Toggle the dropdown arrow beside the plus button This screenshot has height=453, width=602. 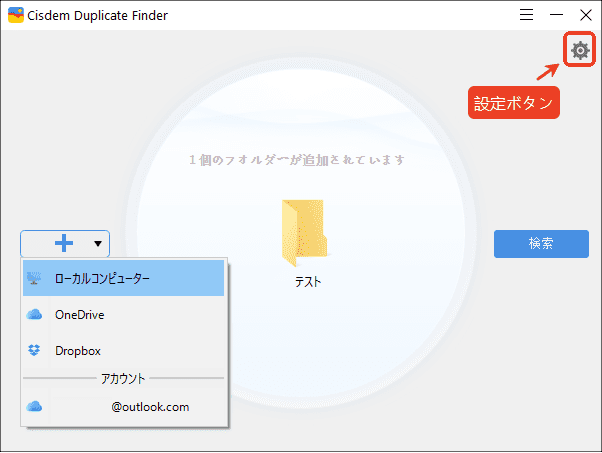coord(98,243)
